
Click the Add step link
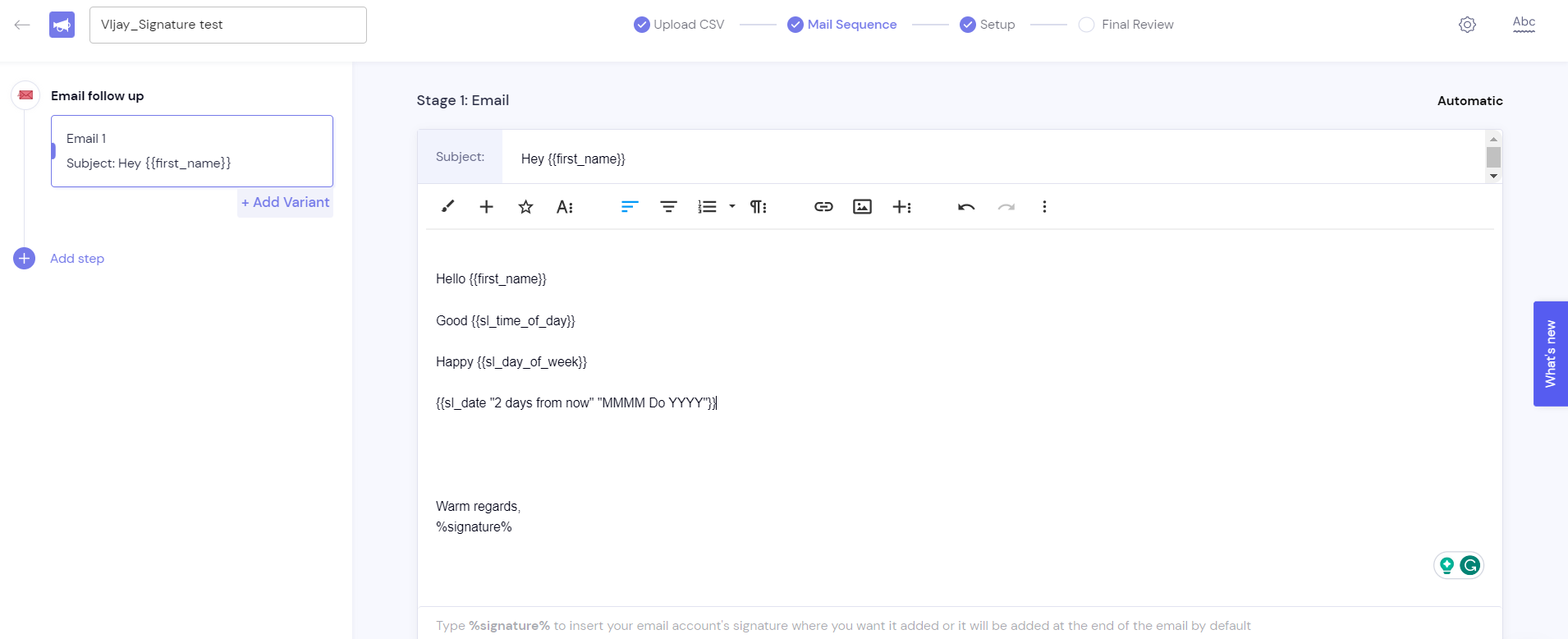pos(77,259)
